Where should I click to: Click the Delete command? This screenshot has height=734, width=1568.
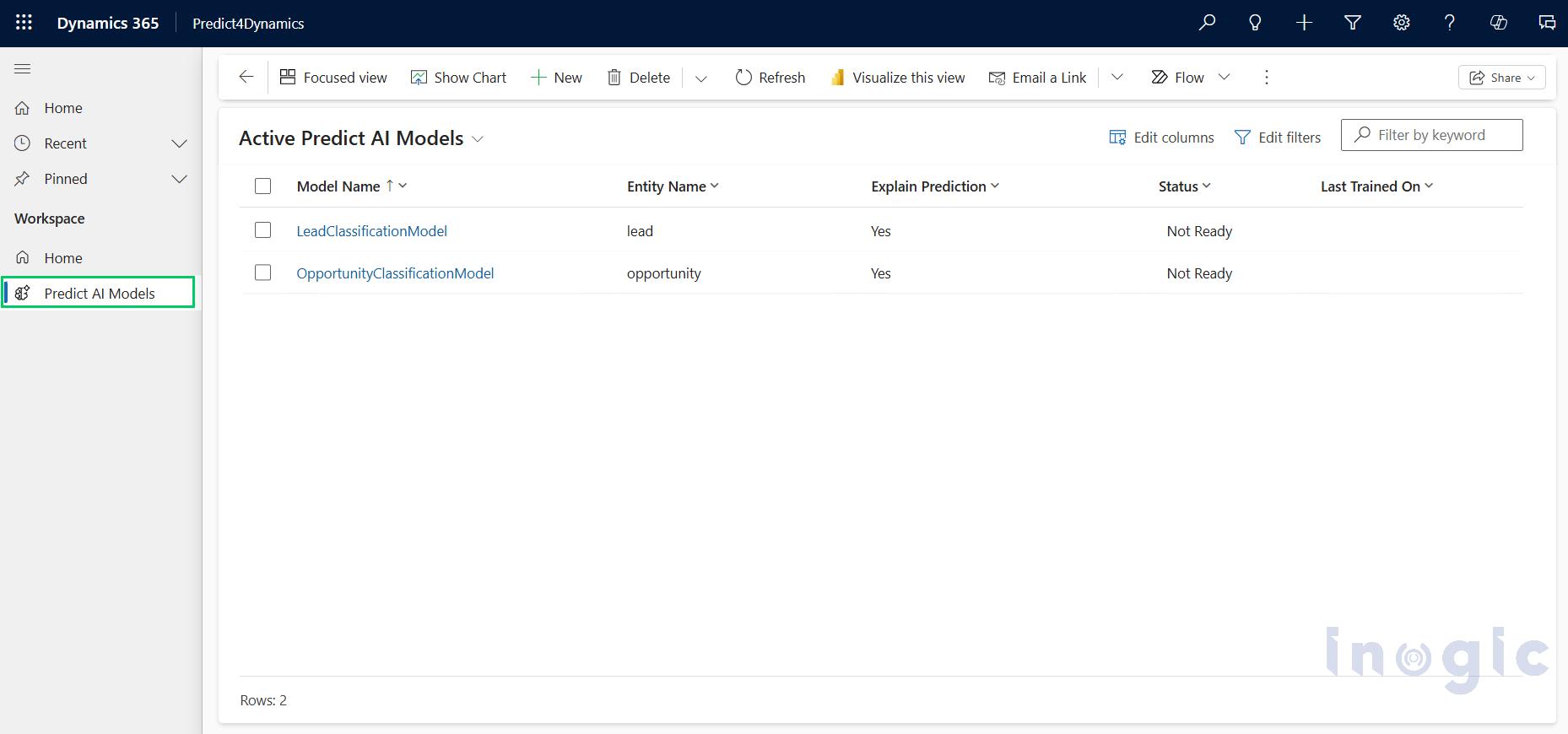(639, 78)
